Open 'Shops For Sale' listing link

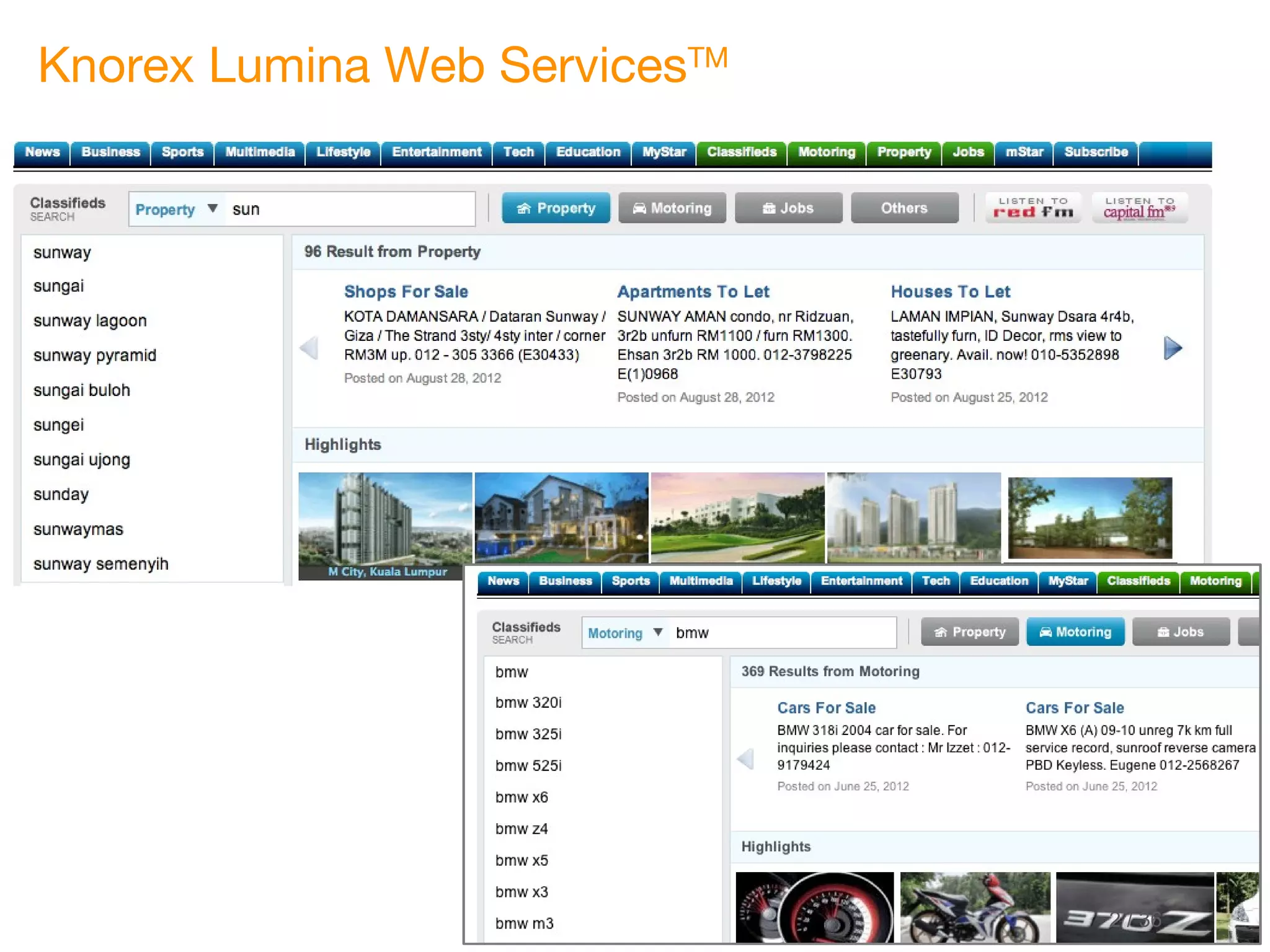tap(406, 292)
